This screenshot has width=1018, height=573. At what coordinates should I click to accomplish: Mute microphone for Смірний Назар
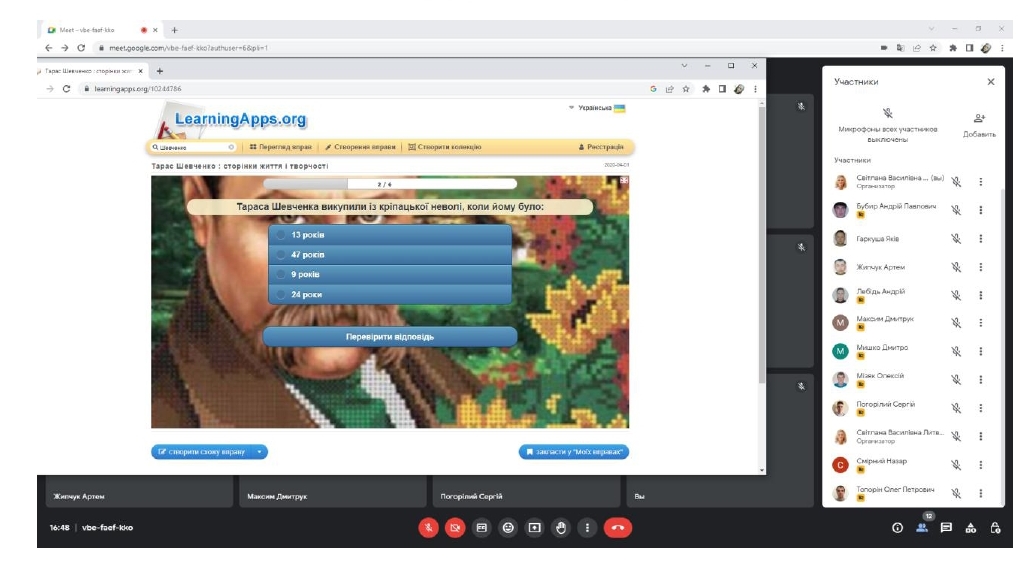tap(956, 465)
